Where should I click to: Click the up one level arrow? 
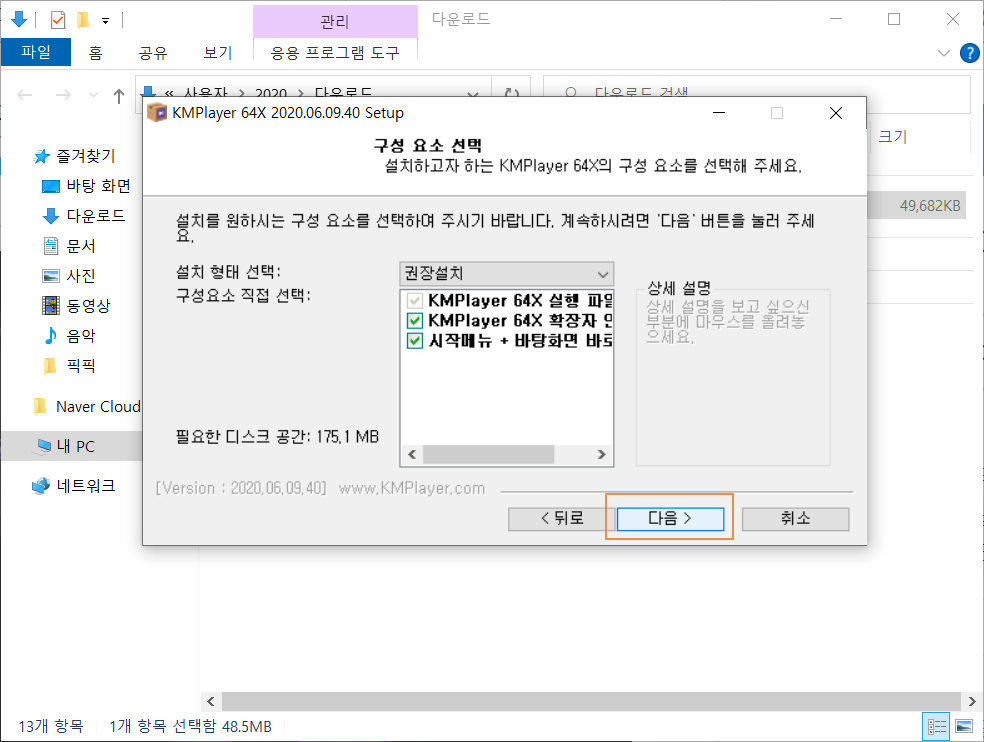click(119, 96)
